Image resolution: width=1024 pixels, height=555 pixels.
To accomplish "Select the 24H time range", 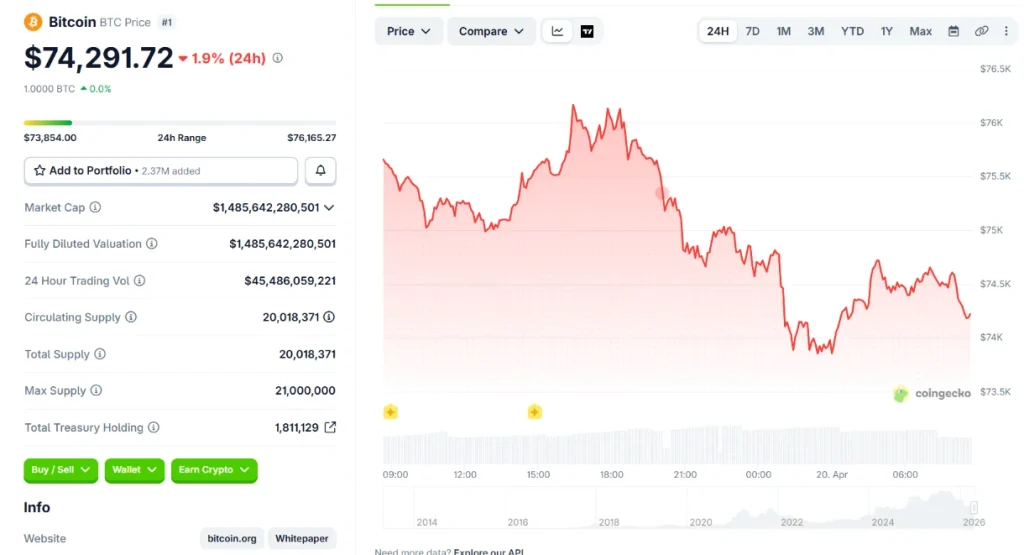I will pos(718,31).
